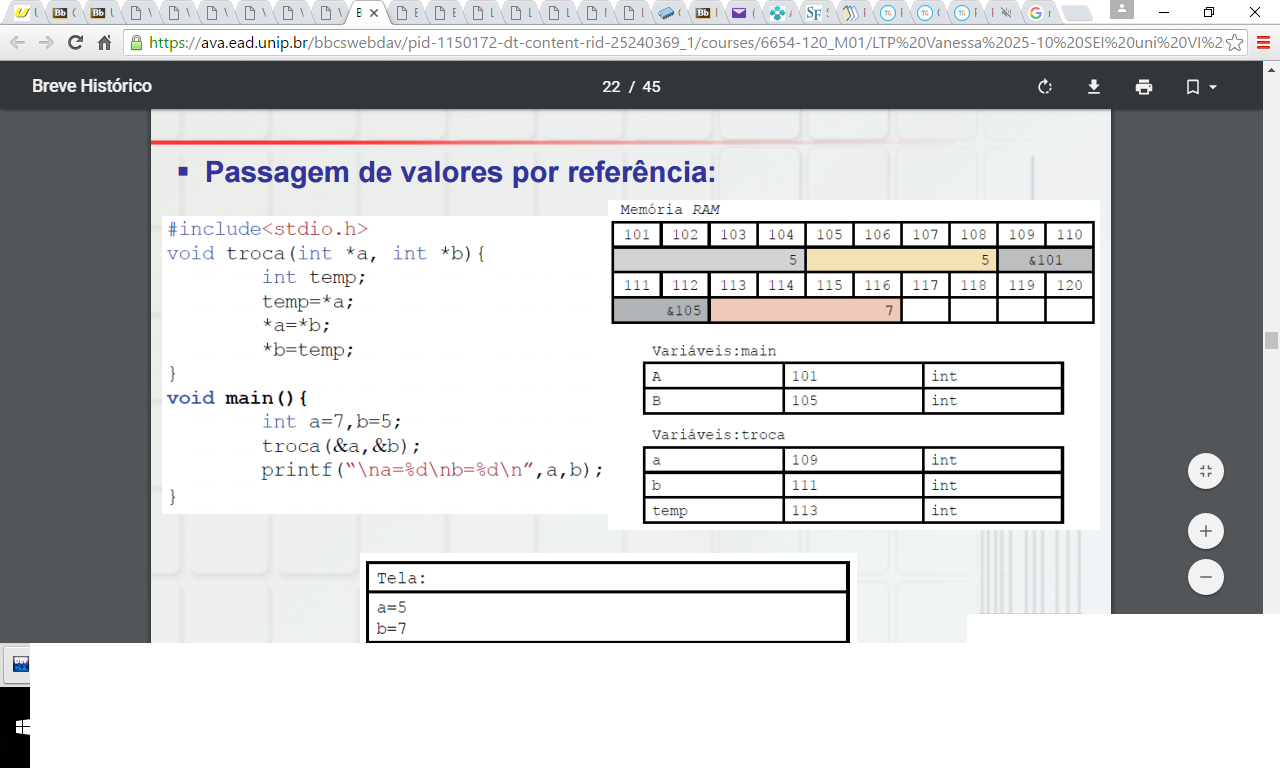Image resolution: width=1280 pixels, height=768 pixels.
Task: Switch to the SF icon tab
Action: click(816, 13)
